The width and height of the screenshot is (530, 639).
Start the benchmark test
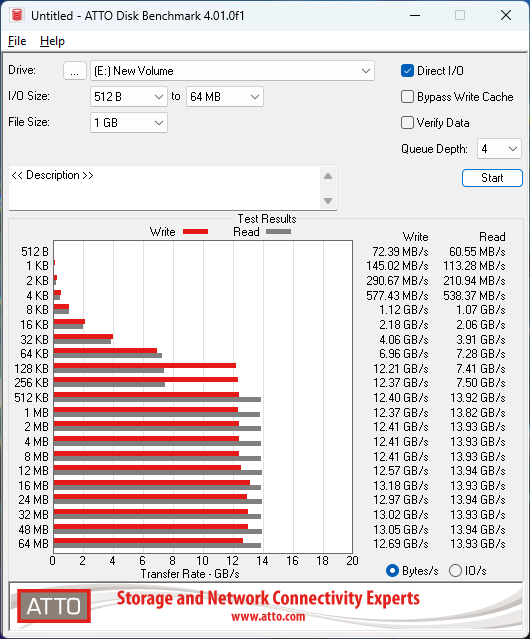[492, 178]
